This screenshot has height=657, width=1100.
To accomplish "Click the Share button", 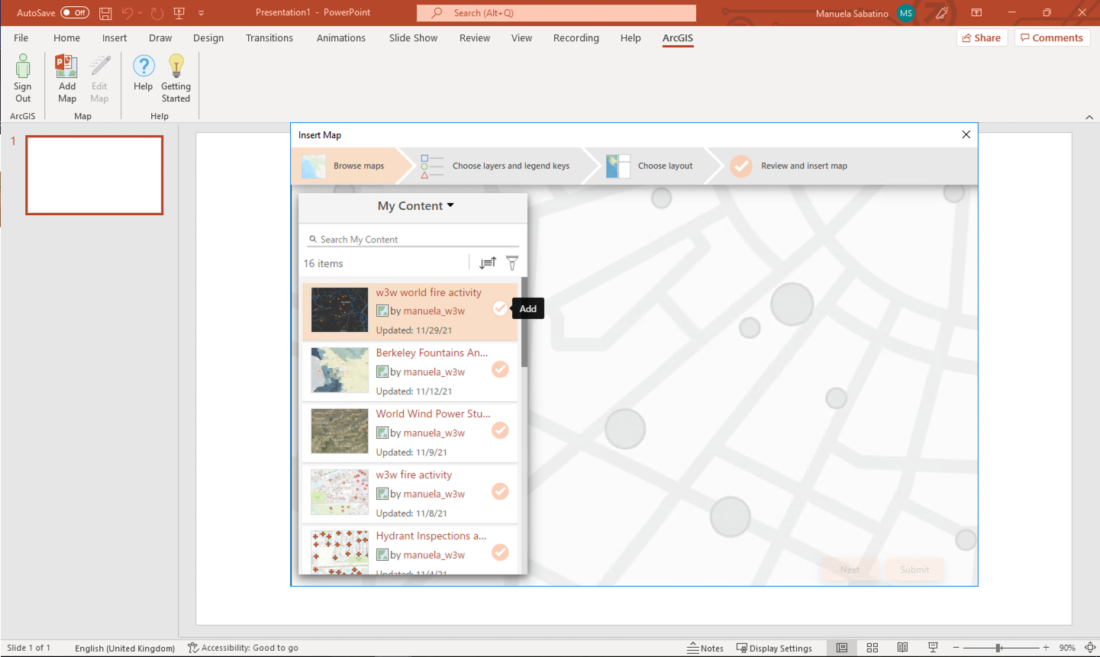I will tap(981, 38).
